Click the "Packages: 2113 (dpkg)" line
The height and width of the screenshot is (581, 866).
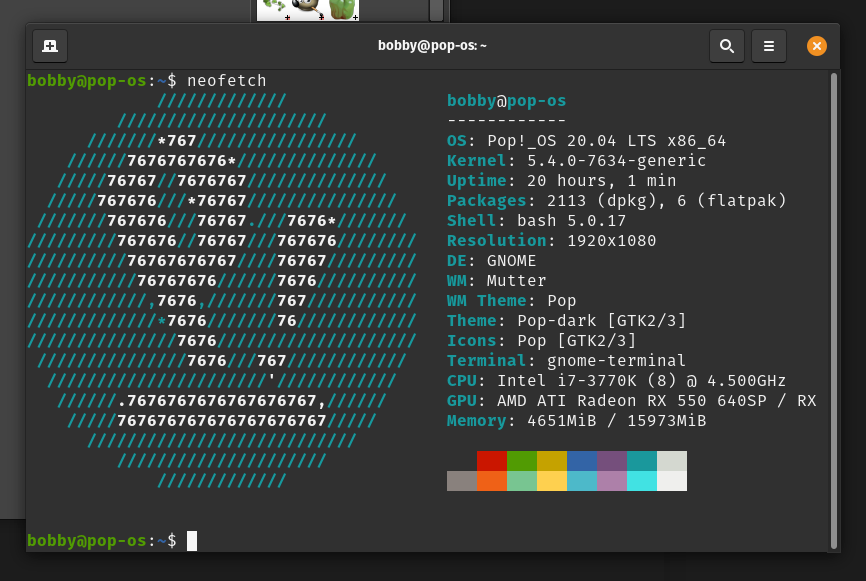point(616,201)
